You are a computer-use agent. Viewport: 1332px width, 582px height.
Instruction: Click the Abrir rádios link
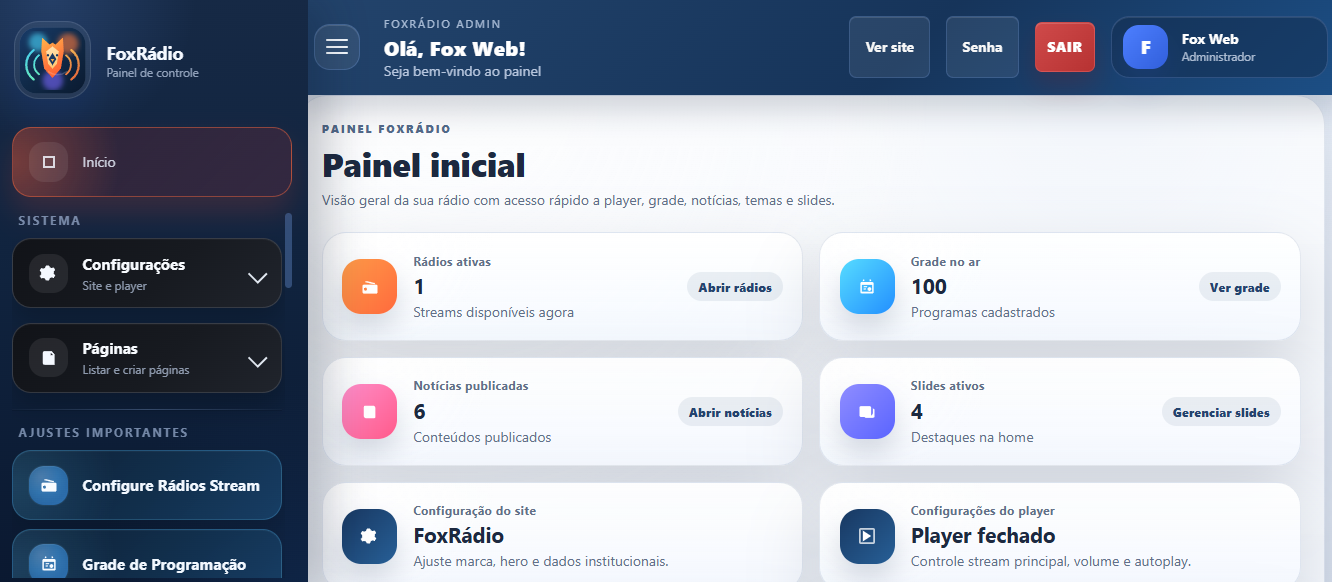click(x=735, y=287)
